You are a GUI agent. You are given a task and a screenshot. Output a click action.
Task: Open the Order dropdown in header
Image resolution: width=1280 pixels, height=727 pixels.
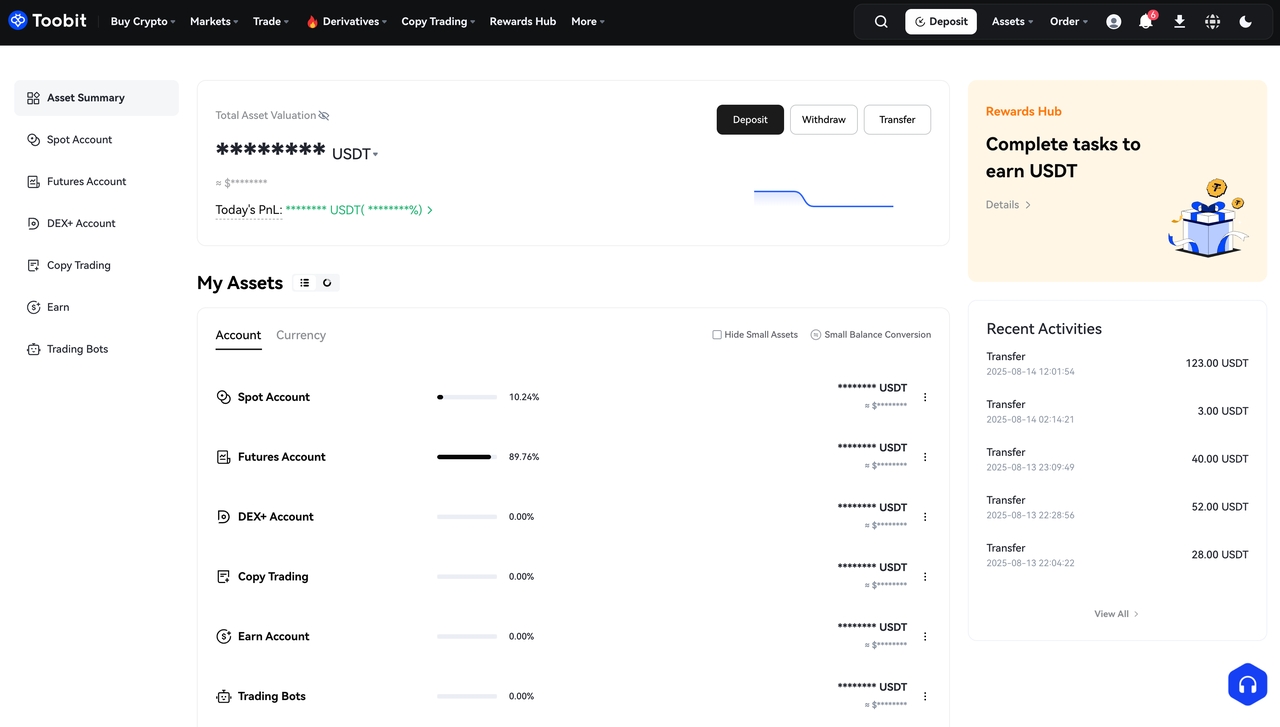pos(1069,21)
